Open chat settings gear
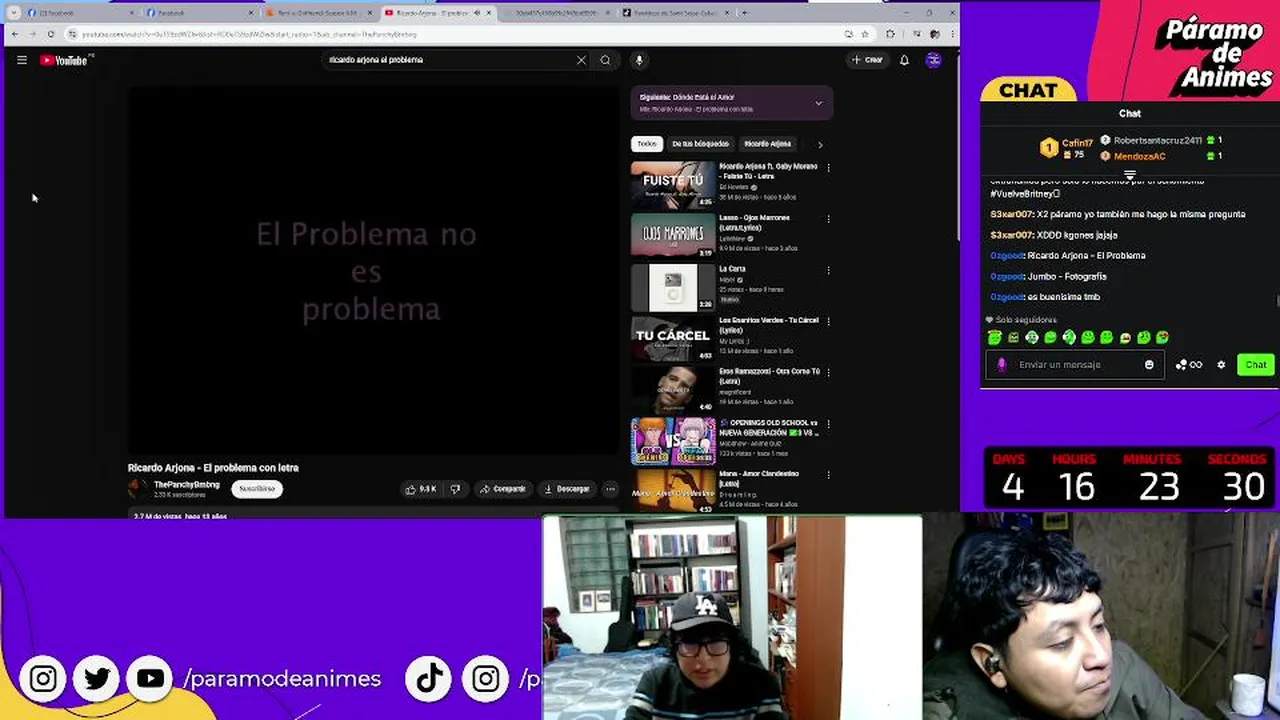This screenshot has width=1280, height=720. click(x=1221, y=365)
